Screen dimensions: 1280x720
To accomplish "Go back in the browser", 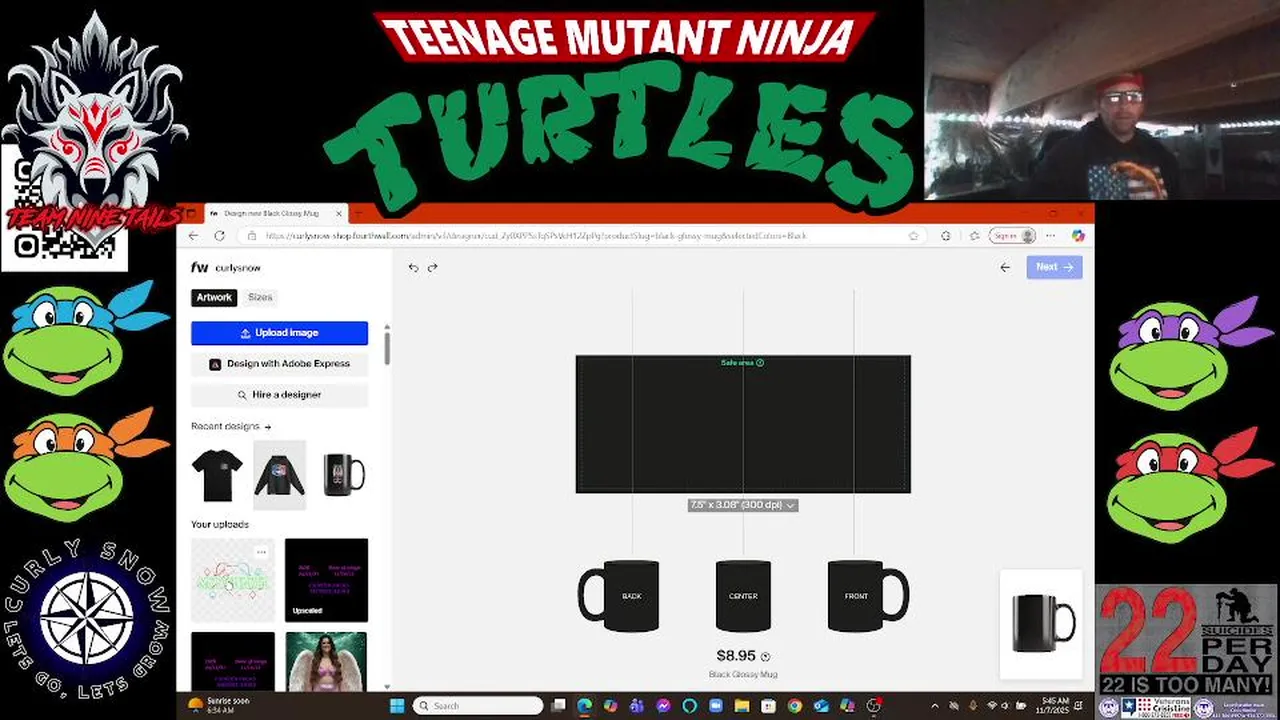I will (x=194, y=236).
